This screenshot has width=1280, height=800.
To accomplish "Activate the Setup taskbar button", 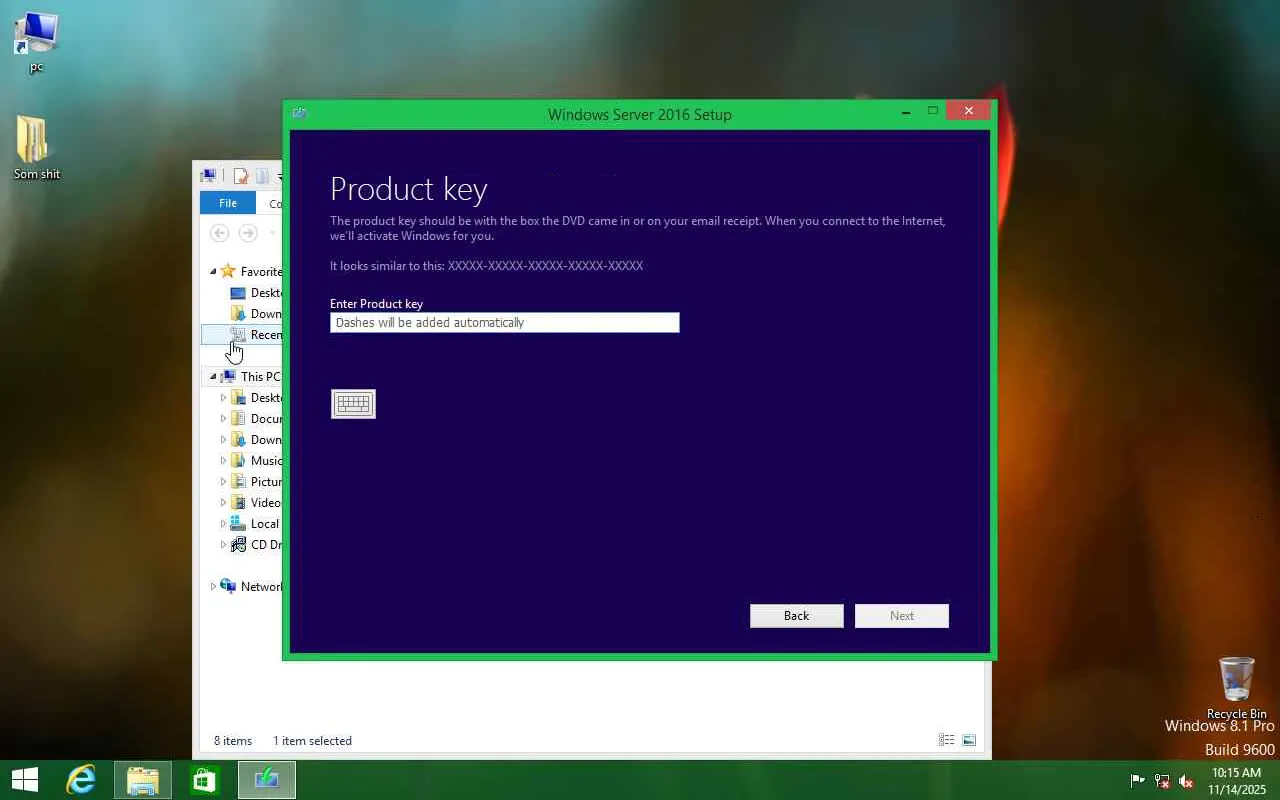I will point(266,780).
